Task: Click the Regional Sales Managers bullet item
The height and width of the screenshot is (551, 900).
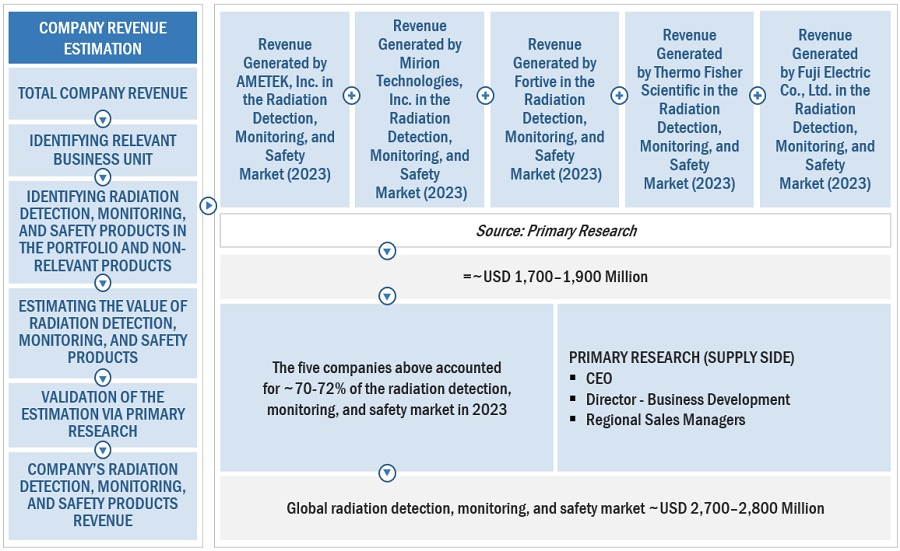Action: (665, 420)
